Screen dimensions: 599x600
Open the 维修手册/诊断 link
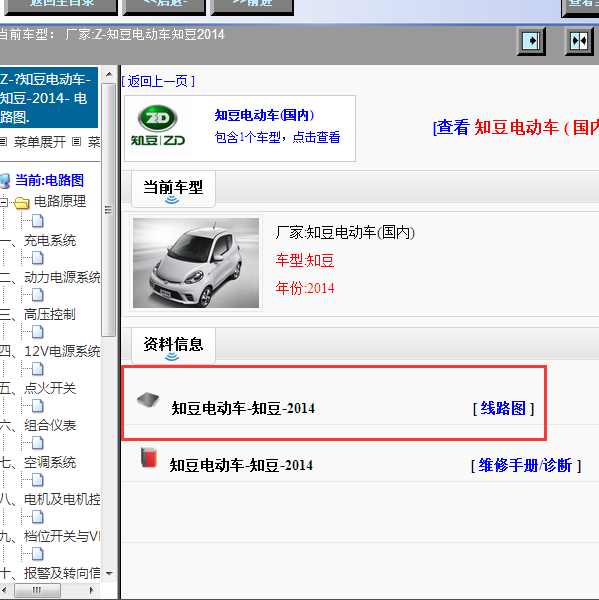526,465
